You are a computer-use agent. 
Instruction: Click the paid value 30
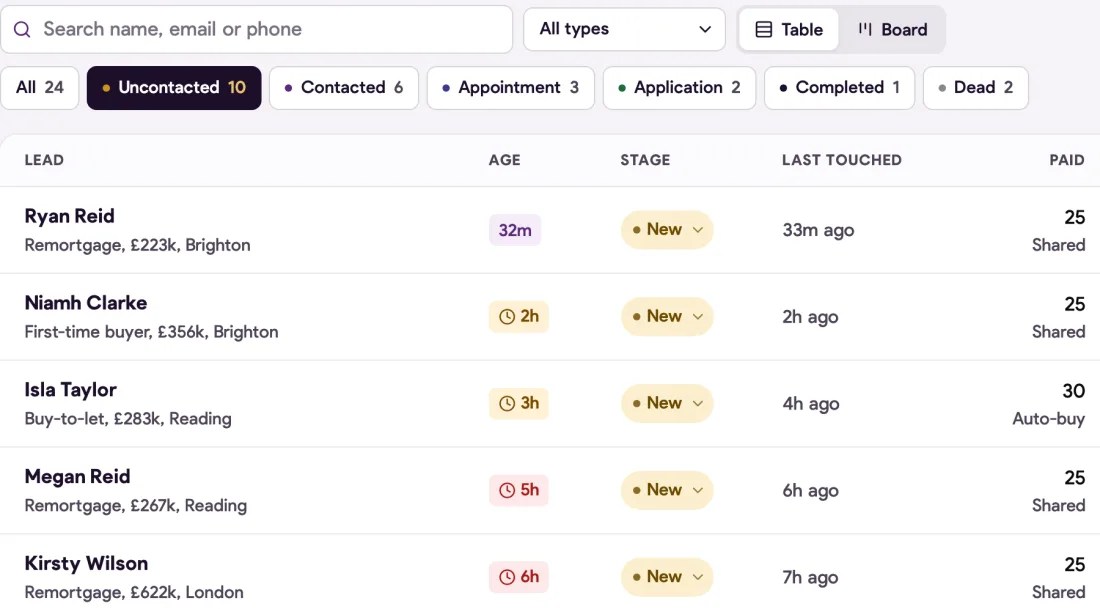click(x=1073, y=391)
